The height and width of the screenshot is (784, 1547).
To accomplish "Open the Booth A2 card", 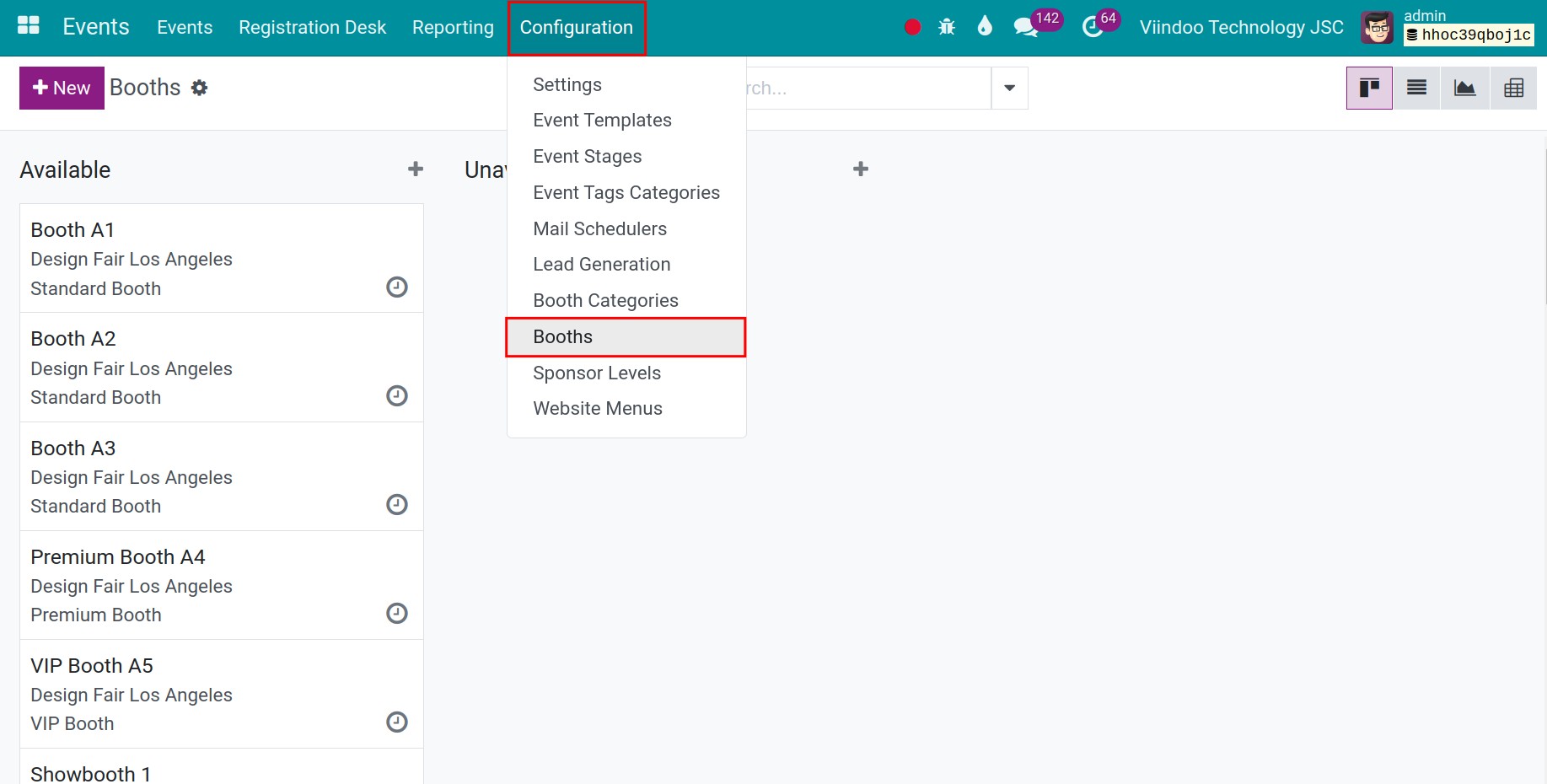I will click(x=222, y=368).
